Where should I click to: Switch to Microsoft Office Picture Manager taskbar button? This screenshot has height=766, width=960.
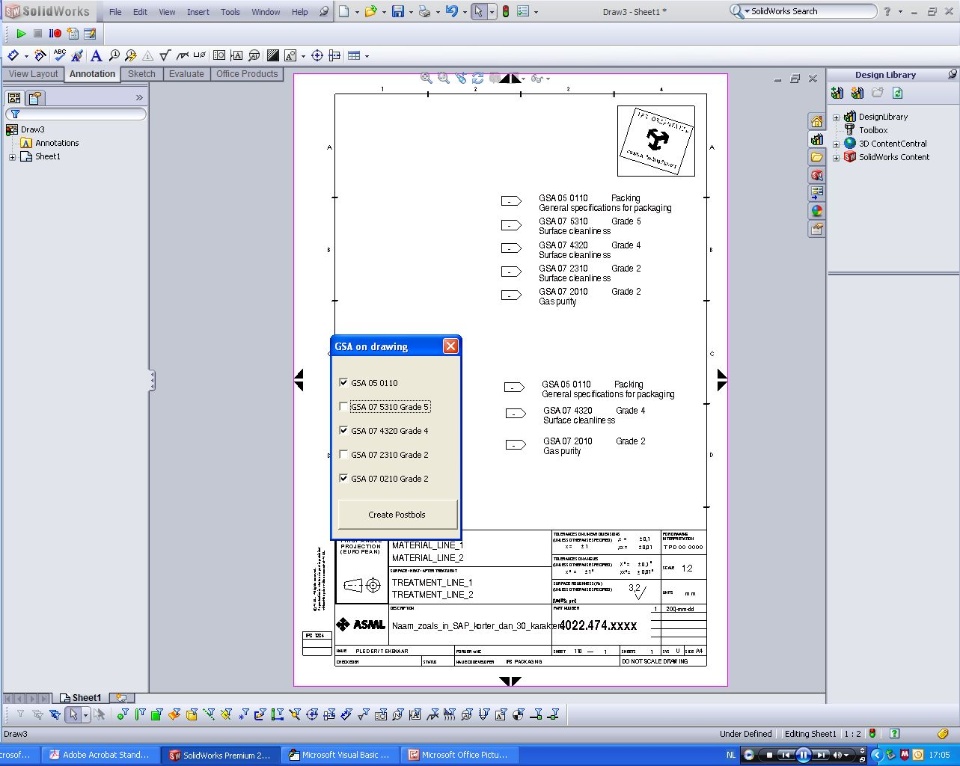(459, 755)
